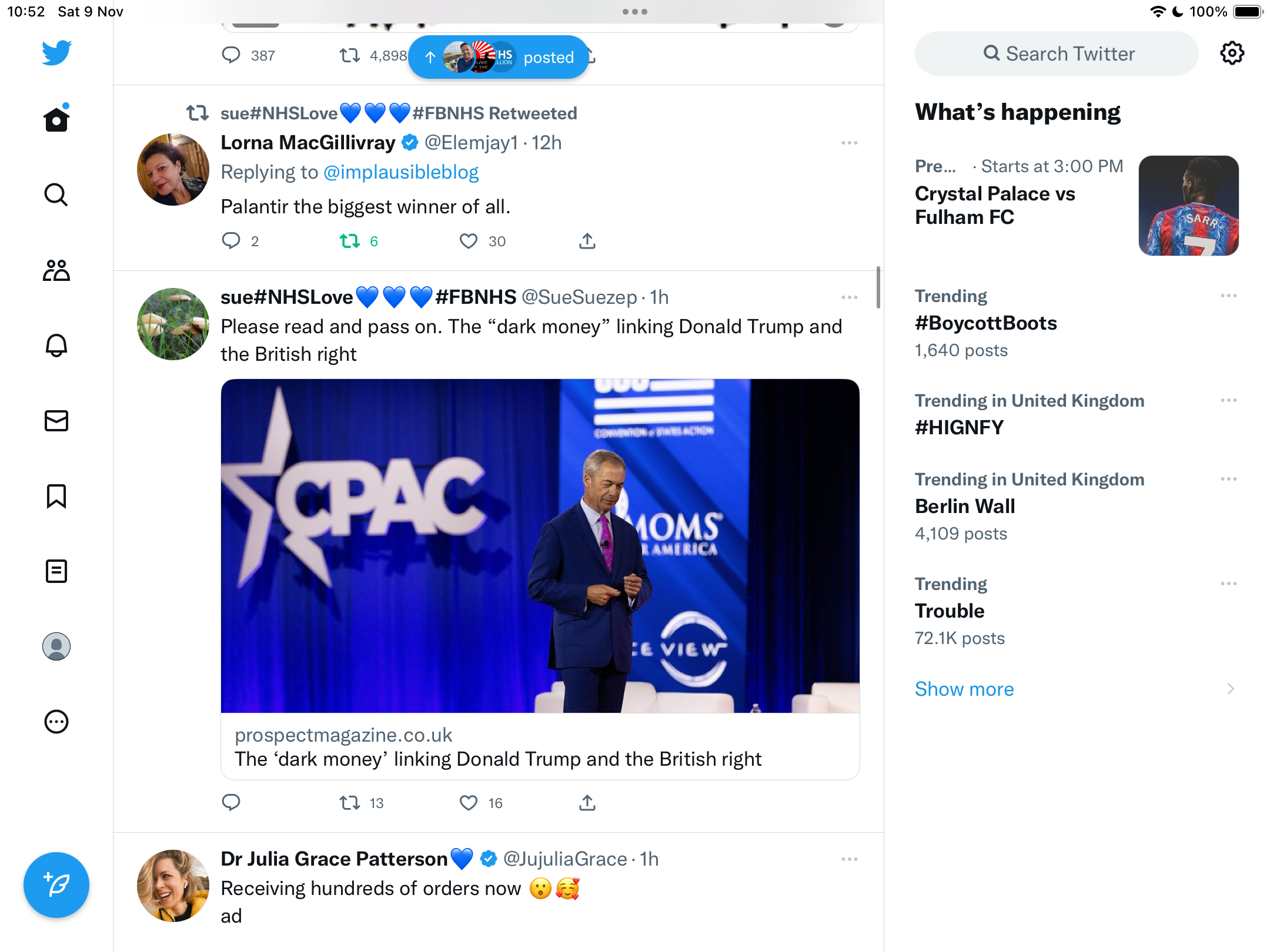Open the Explore search icon in sidebar
The height and width of the screenshot is (952, 1270).
[x=56, y=195]
